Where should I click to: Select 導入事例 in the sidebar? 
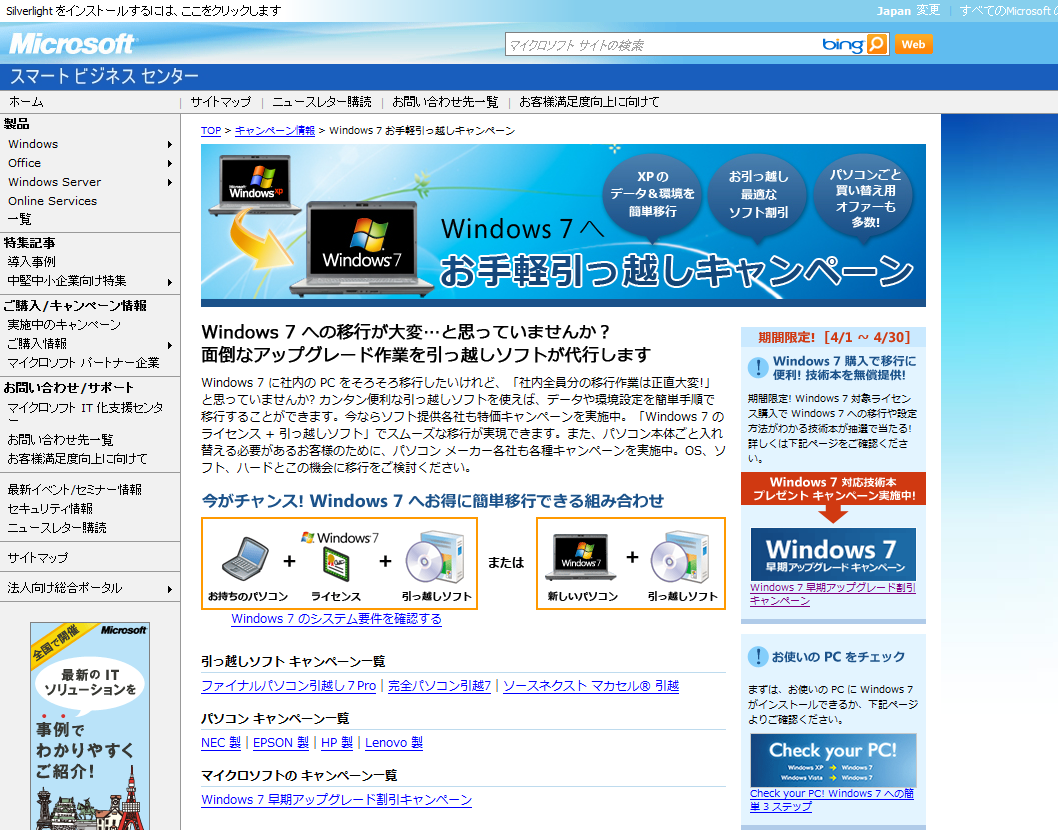tap(31, 262)
